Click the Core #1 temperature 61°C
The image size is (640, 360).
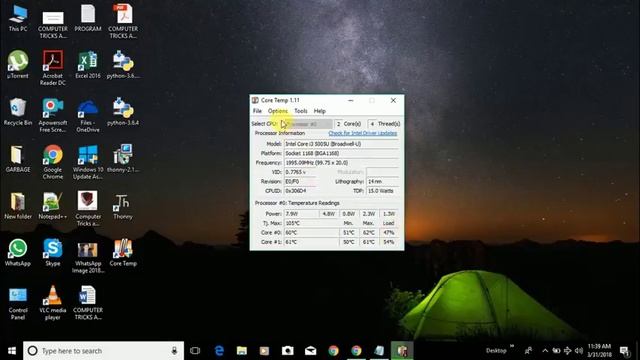coord(311,242)
